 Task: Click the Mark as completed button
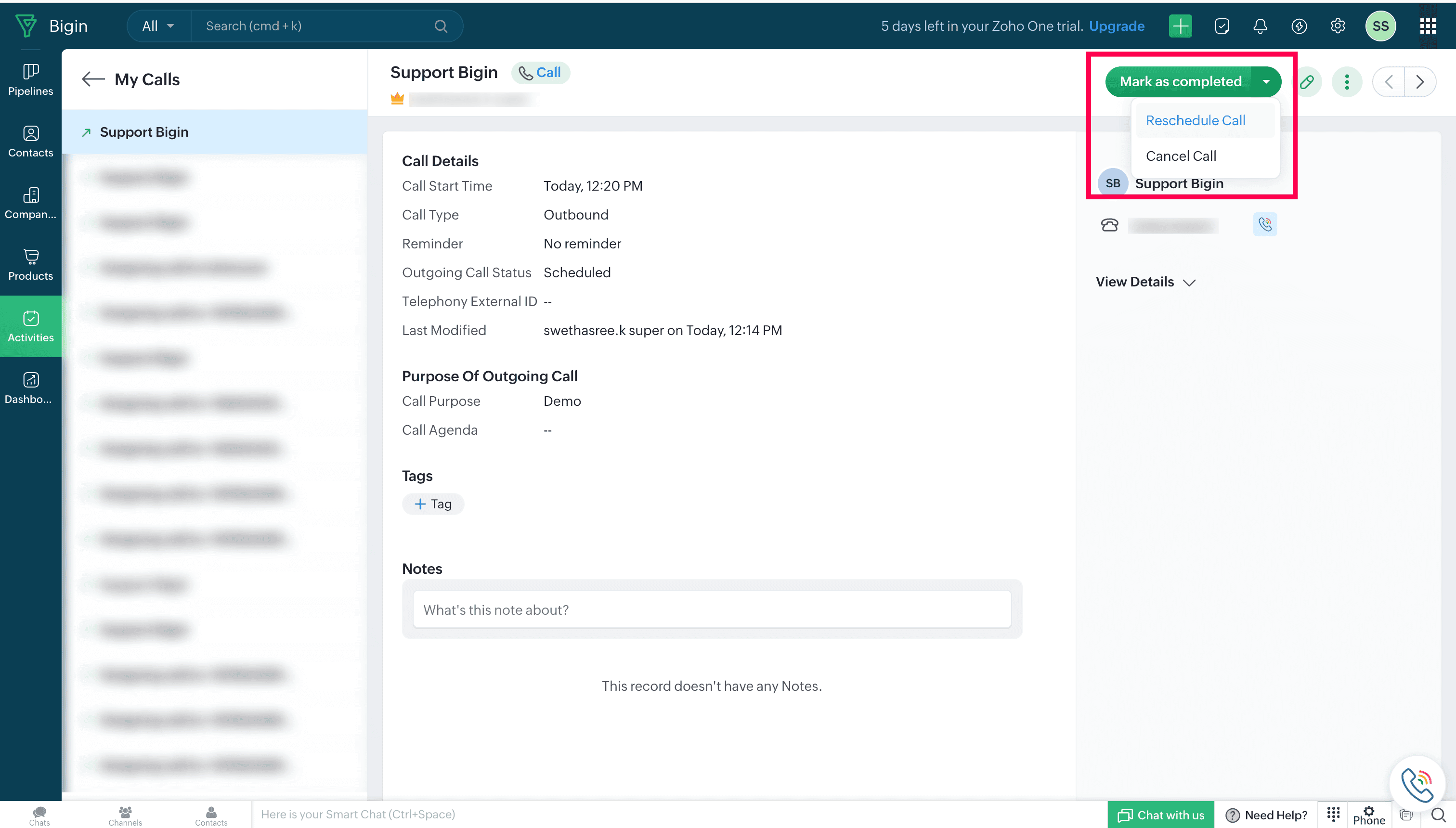coord(1180,82)
